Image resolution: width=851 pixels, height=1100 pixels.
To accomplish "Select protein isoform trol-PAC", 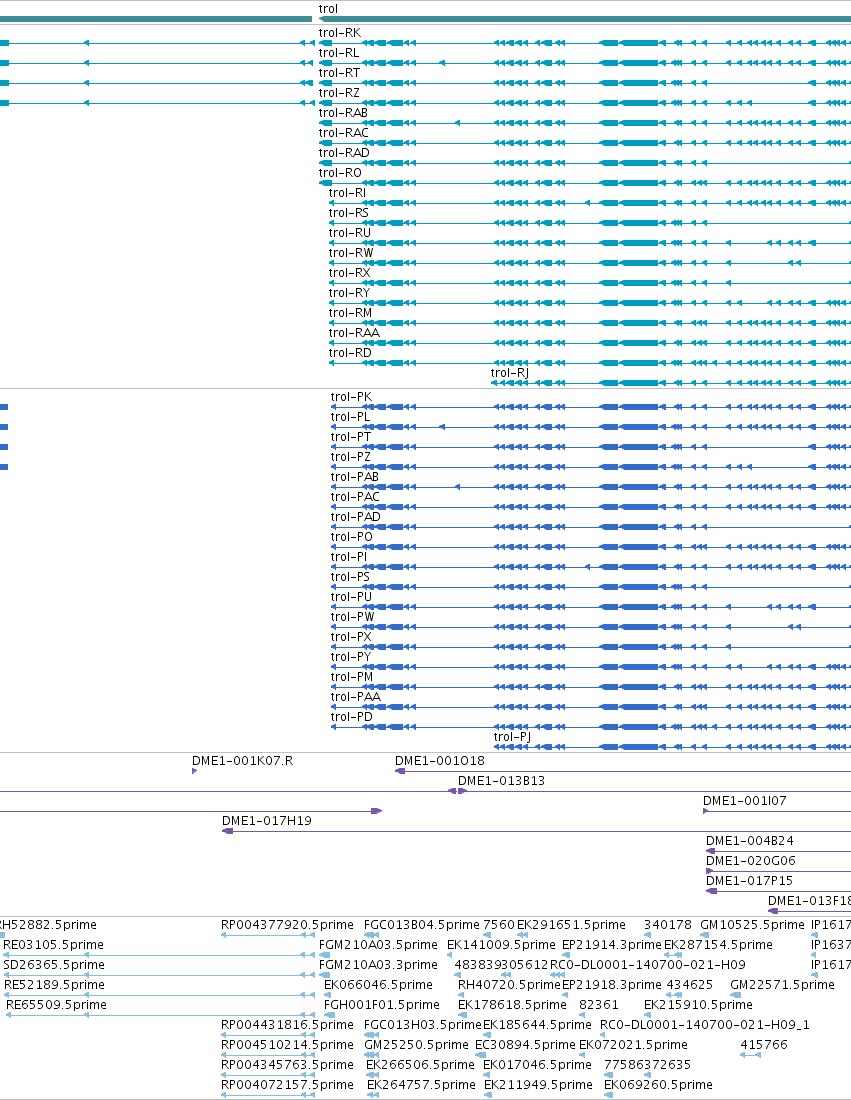I will click(x=355, y=497).
